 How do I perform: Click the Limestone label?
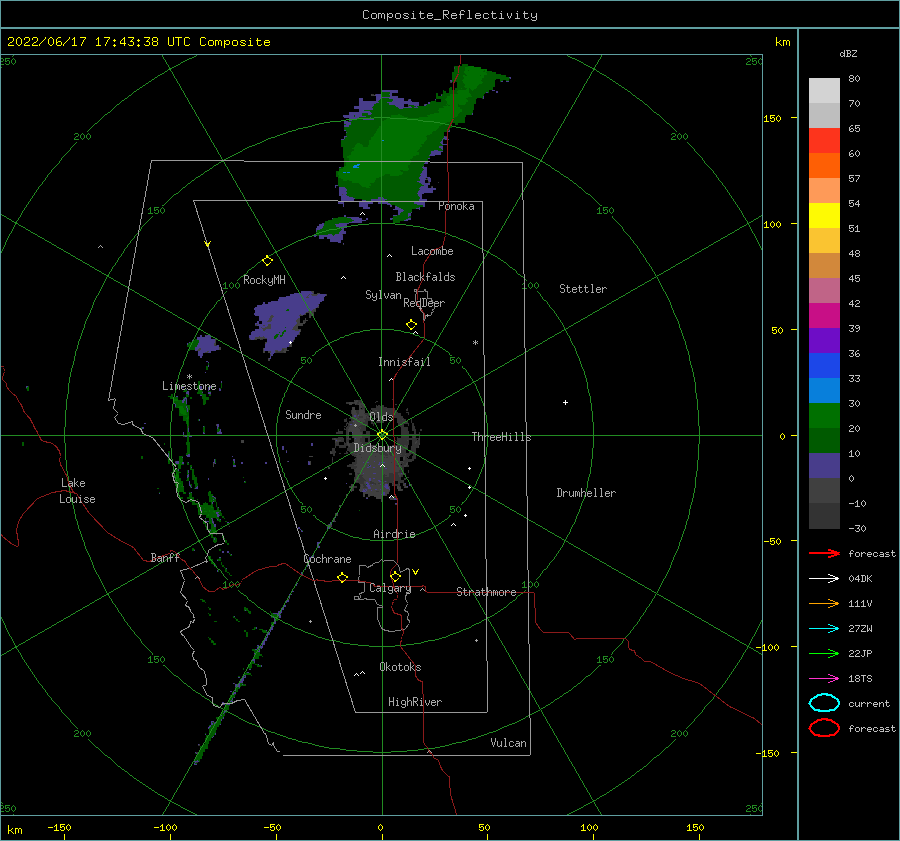point(189,386)
